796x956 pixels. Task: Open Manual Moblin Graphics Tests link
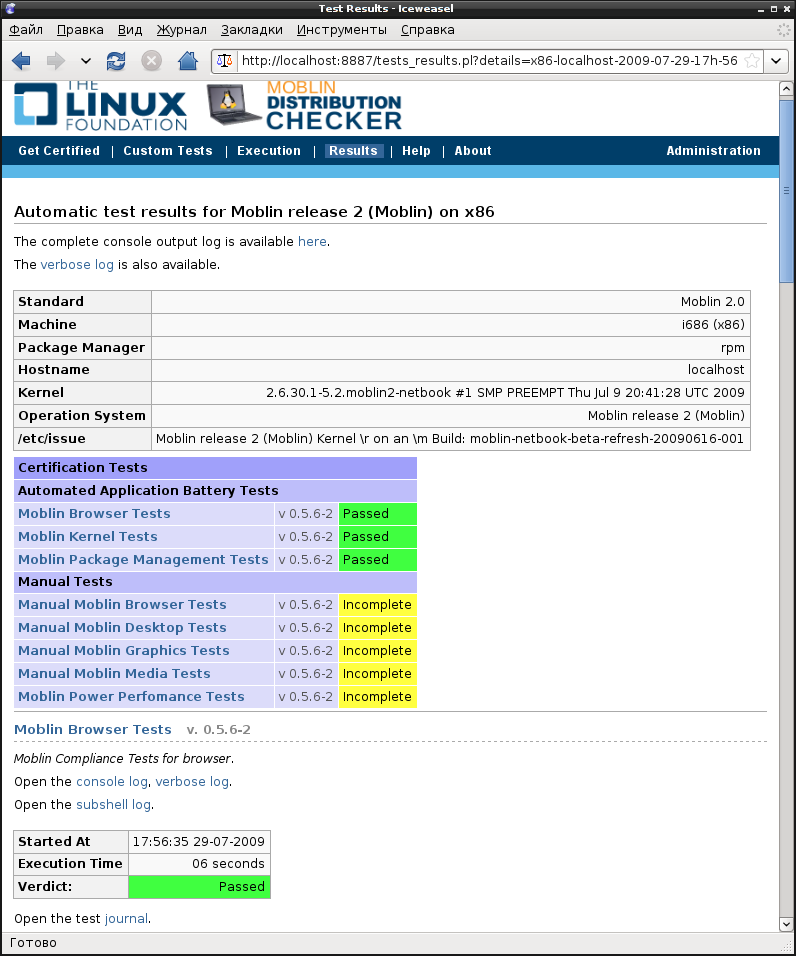[x=124, y=651]
